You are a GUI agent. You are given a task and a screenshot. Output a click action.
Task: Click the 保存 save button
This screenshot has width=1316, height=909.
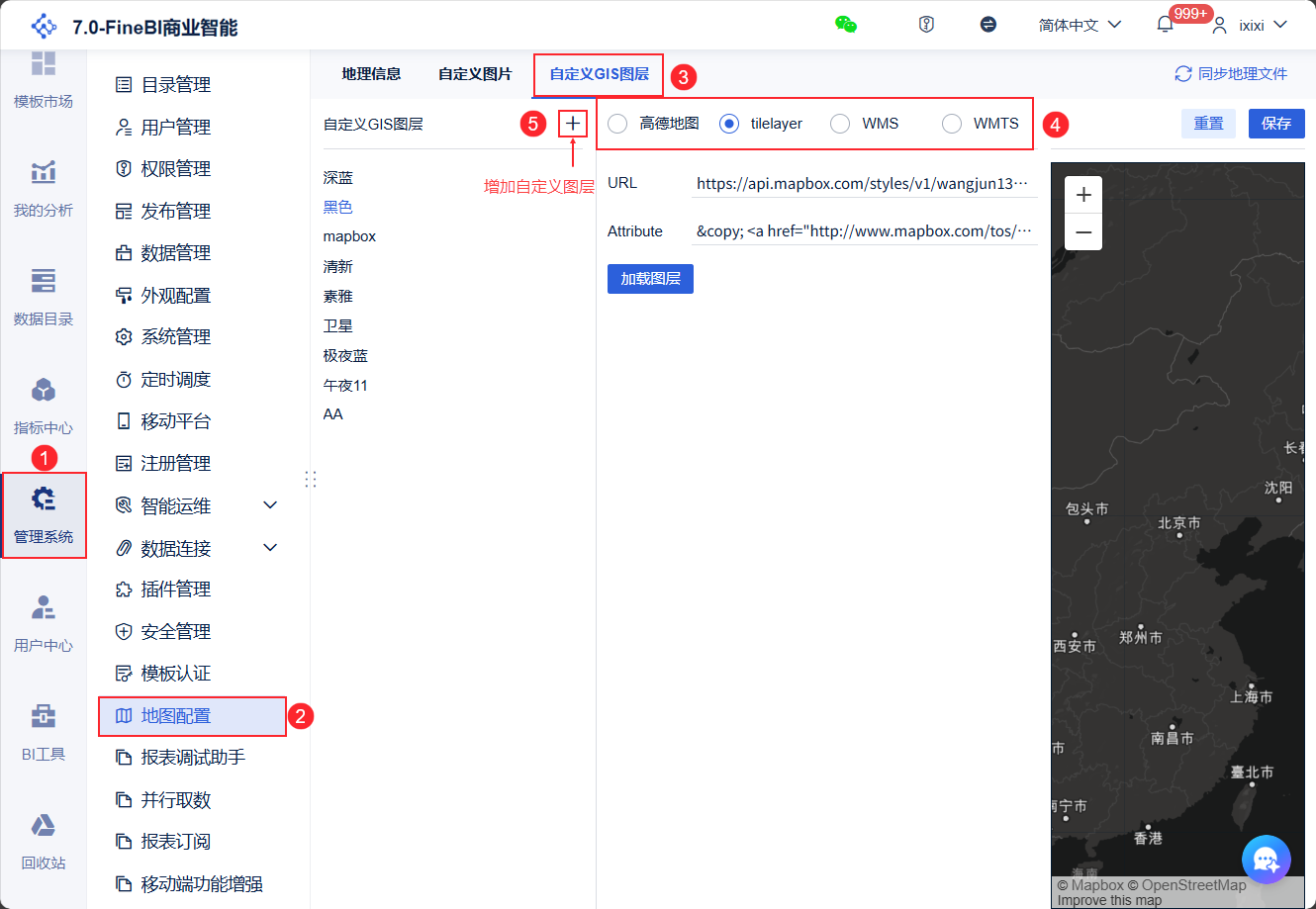pos(1276,124)
